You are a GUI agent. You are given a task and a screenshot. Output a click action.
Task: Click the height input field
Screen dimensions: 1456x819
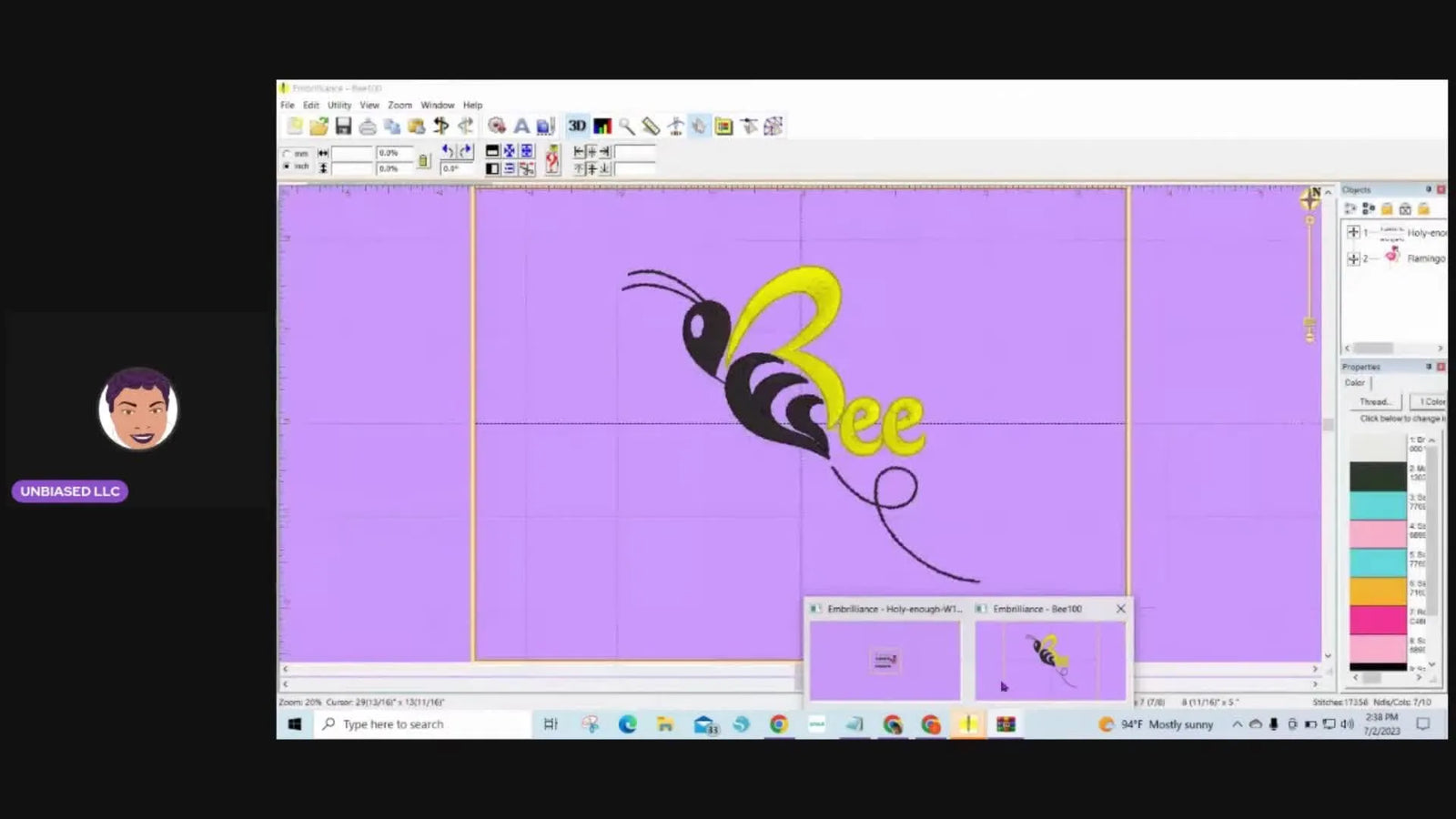352,168
